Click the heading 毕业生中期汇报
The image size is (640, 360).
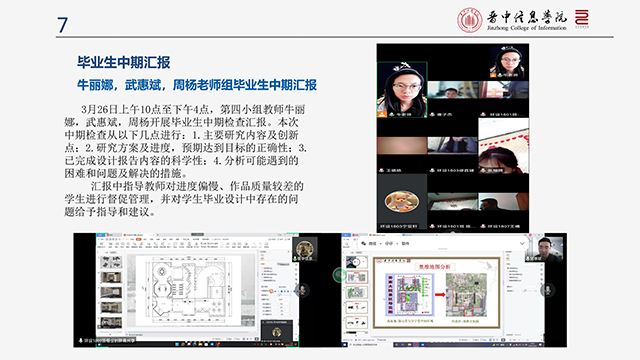123,62
